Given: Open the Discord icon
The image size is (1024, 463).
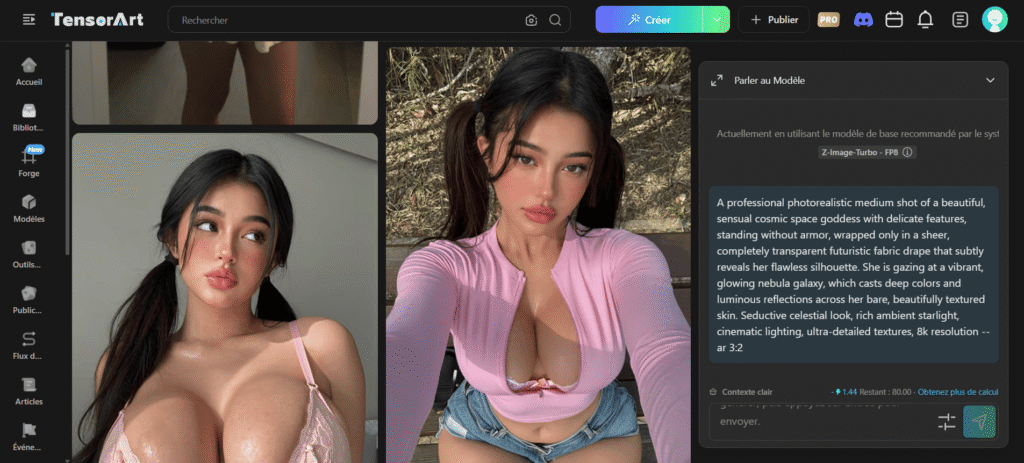Looking at the screenshot, I should coord(863,20).
